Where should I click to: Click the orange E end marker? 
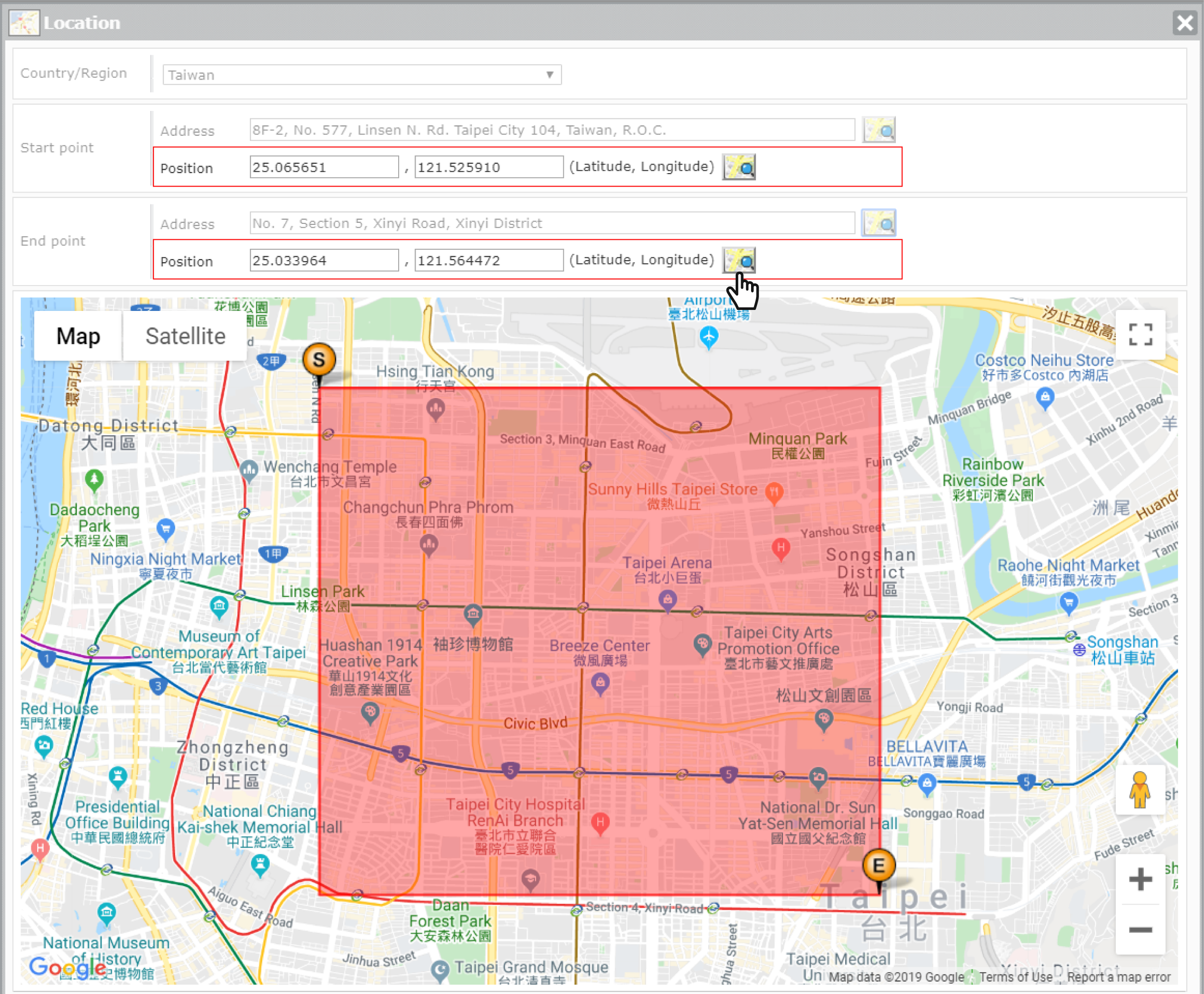[878, 866]
